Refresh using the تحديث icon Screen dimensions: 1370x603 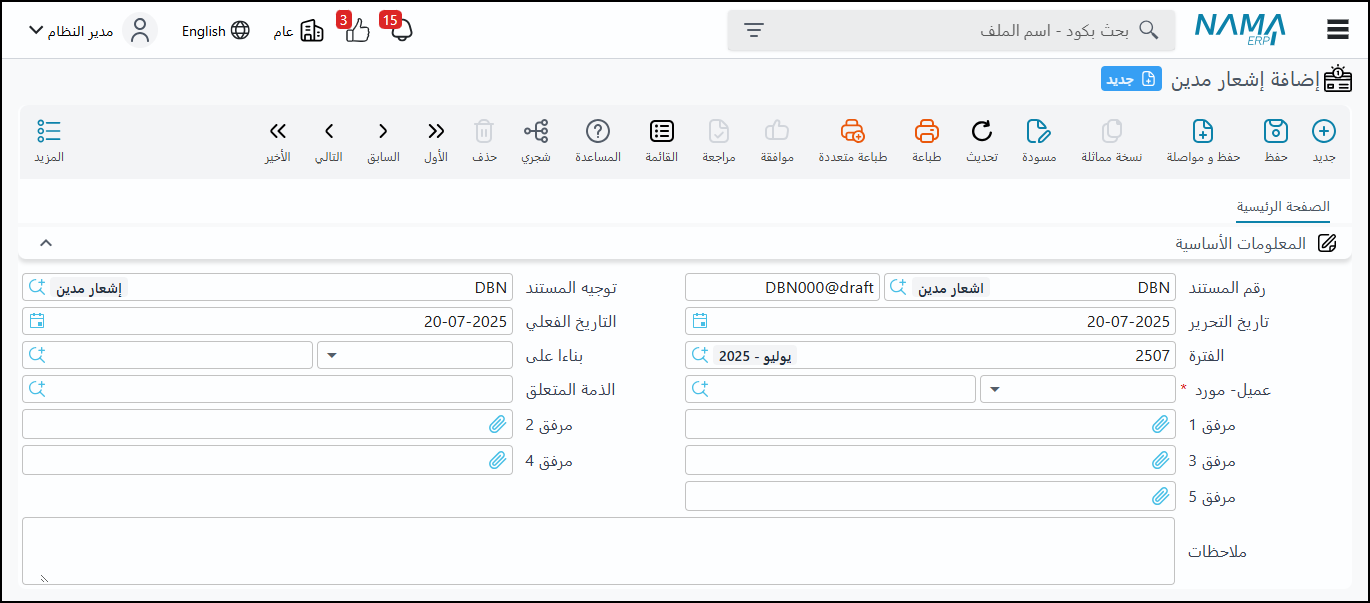(982, 132)
